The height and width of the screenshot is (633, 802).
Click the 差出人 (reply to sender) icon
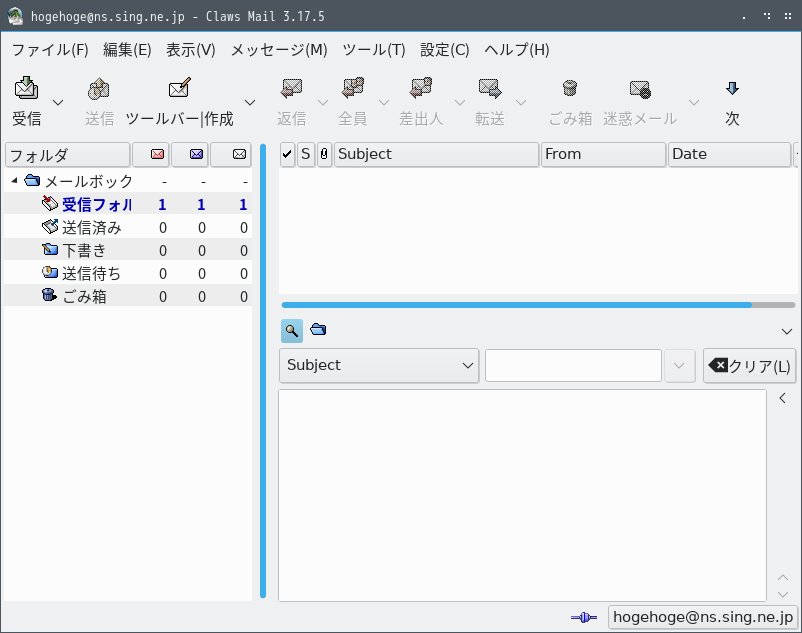pos(421,88)
